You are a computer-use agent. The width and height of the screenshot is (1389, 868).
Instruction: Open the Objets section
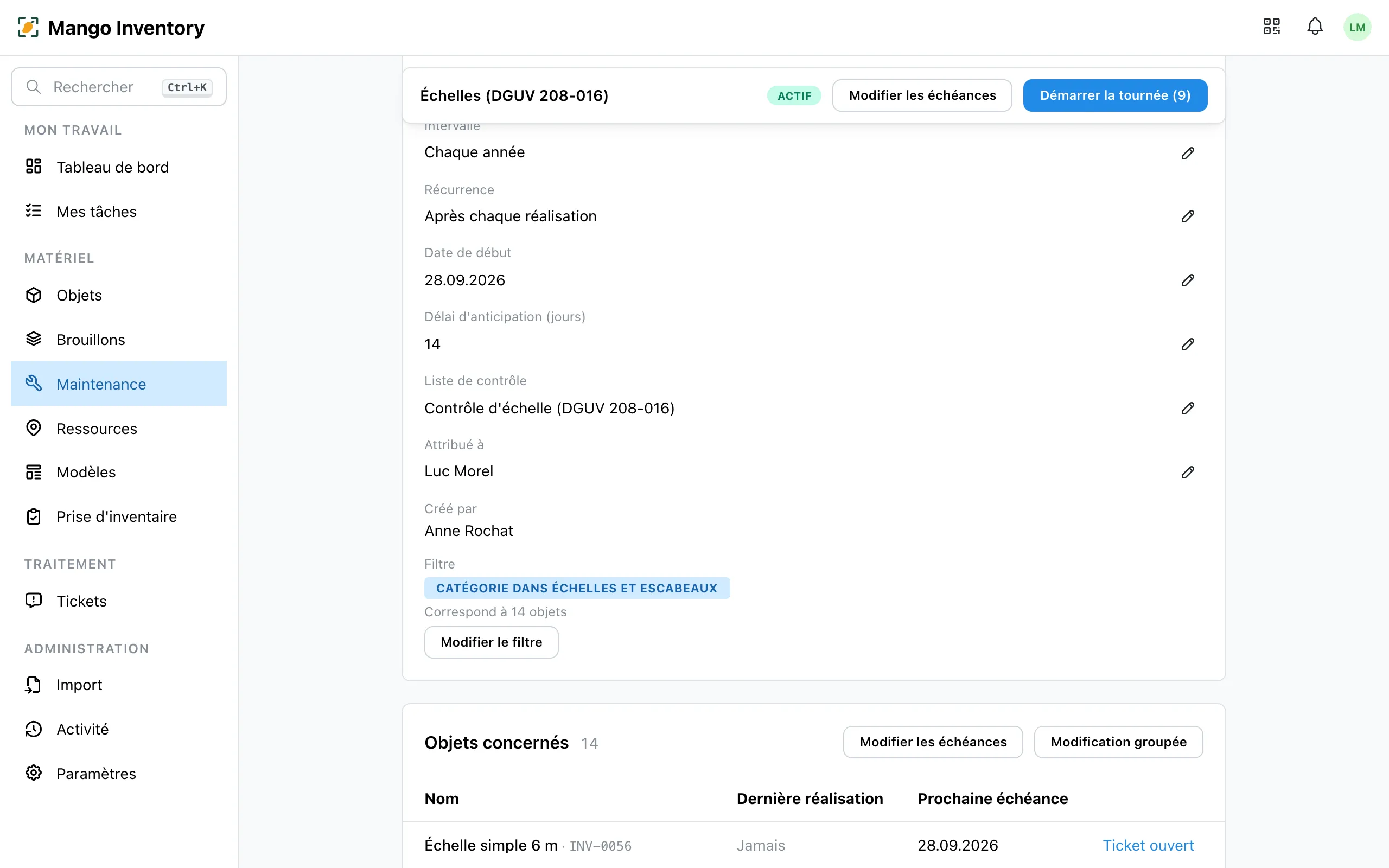(119, 295)
